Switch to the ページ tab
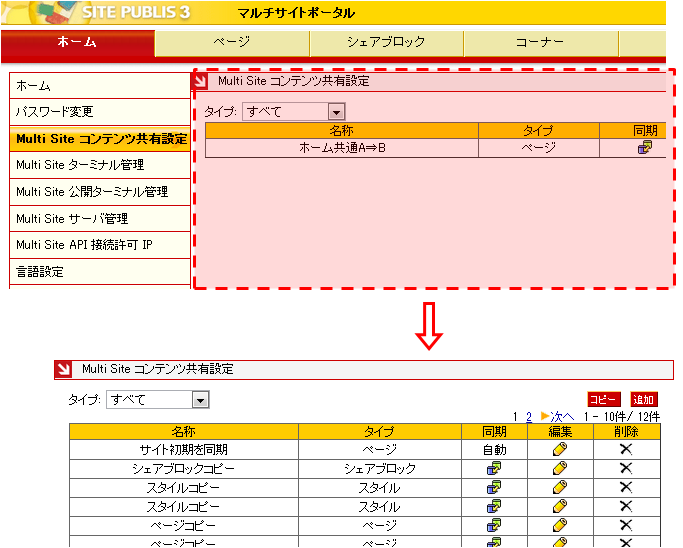The height and width of the screenshot is (548, 683). tap(232, 43)
